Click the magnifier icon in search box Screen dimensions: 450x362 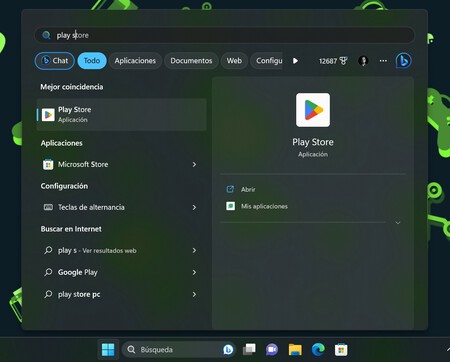[x=46, y=35]
